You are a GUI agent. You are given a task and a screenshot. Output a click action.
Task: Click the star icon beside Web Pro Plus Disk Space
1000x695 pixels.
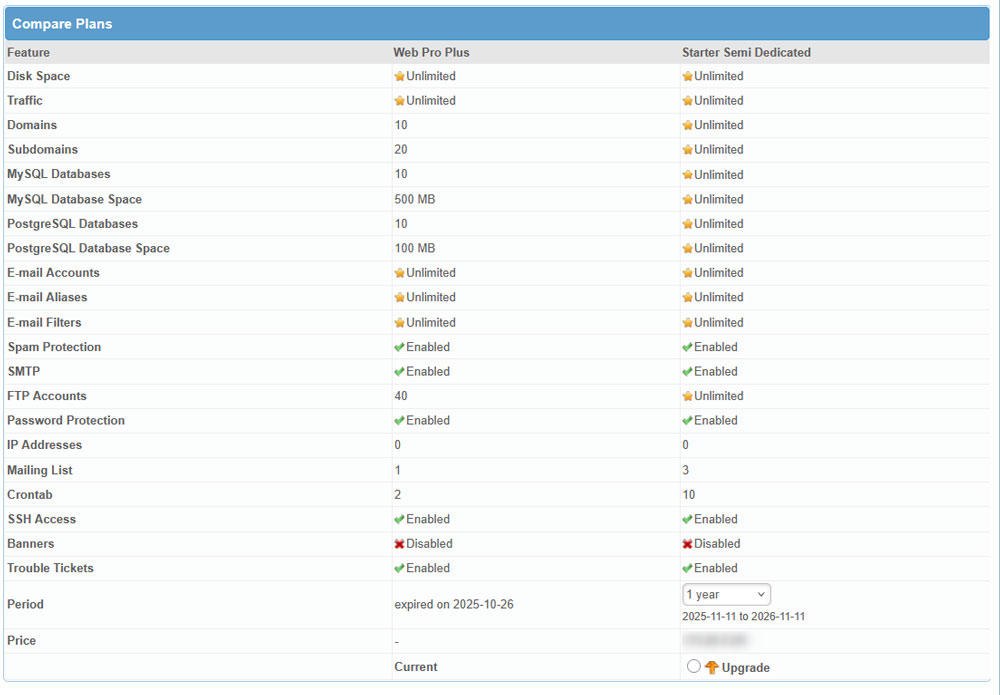pyautogui.click(x=399, y=75)
